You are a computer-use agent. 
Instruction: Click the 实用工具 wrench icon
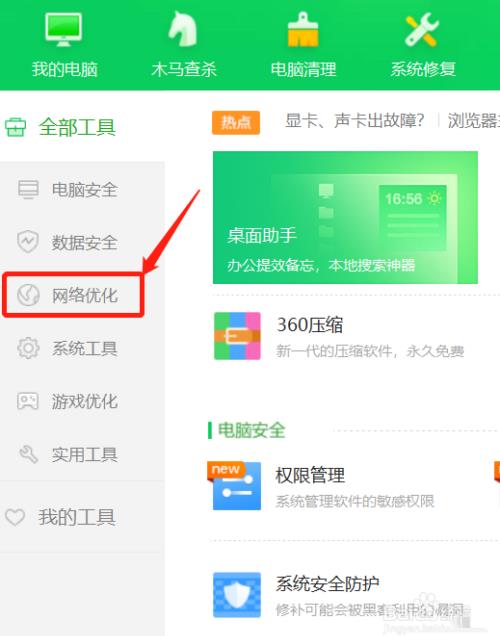click(x=28, y=454)
